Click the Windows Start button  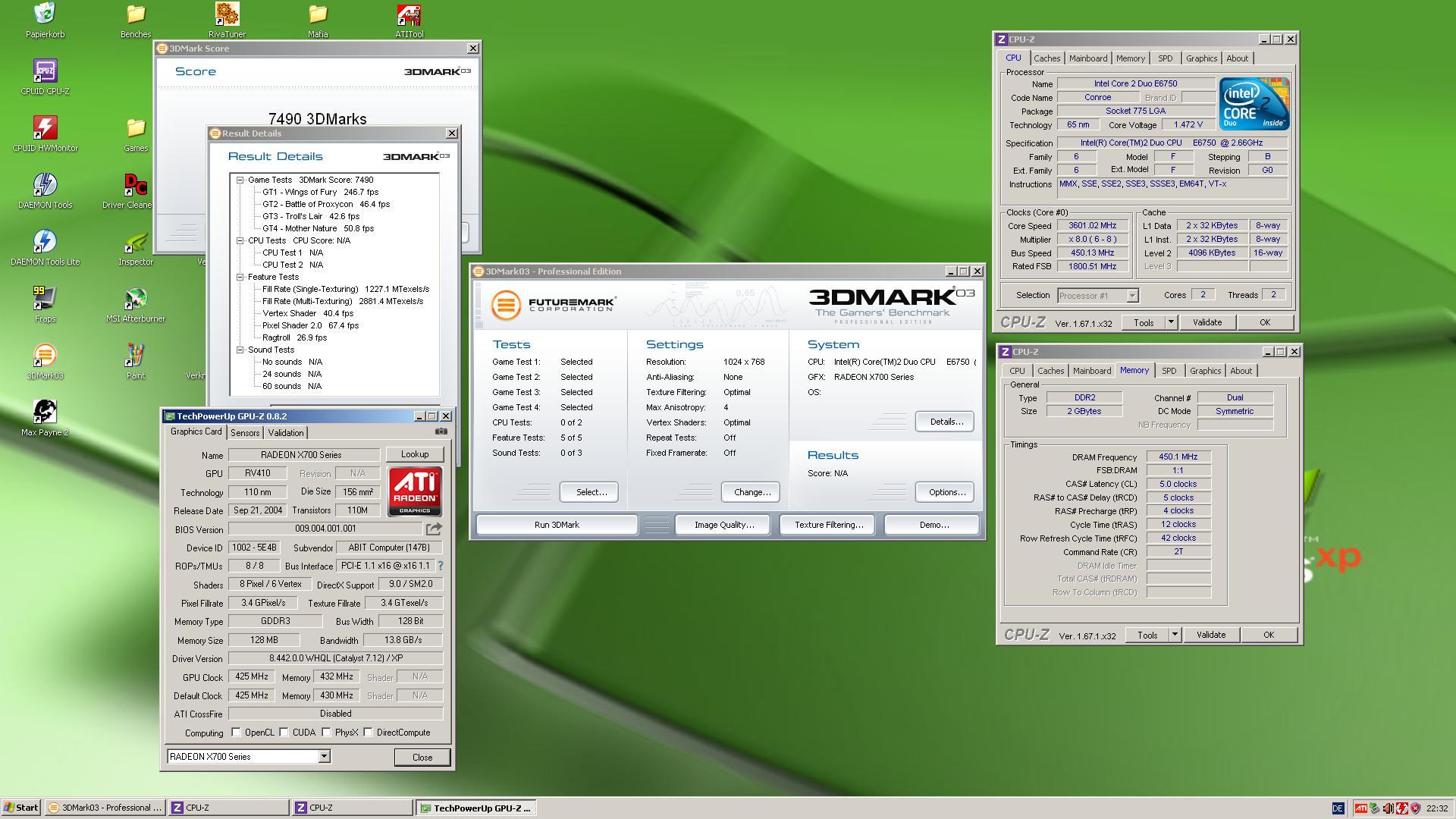(20, 808)
